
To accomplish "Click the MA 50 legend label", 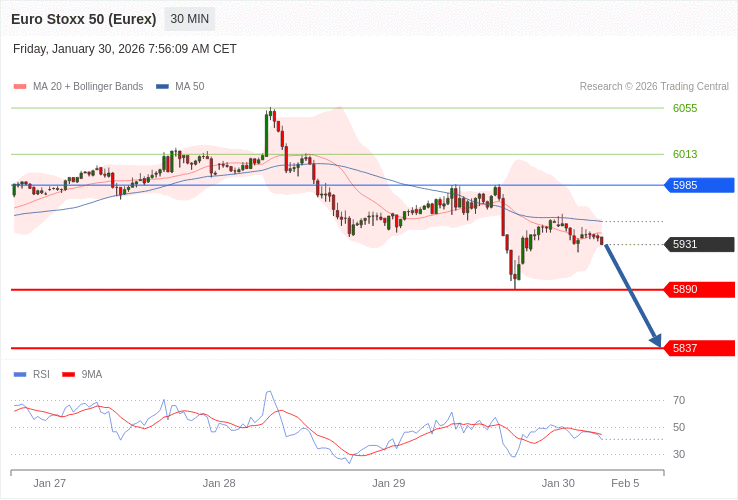I will click(x=190, y=87).
